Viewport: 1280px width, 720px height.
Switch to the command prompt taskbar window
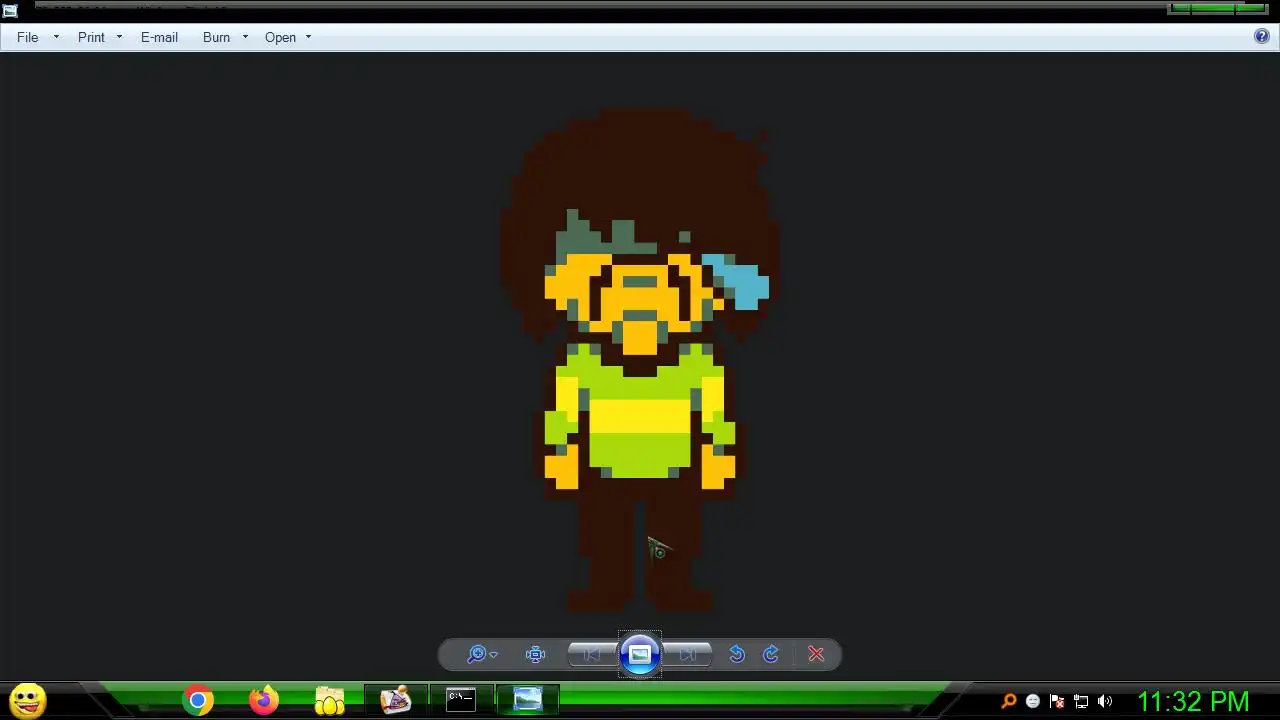[461, 699]
